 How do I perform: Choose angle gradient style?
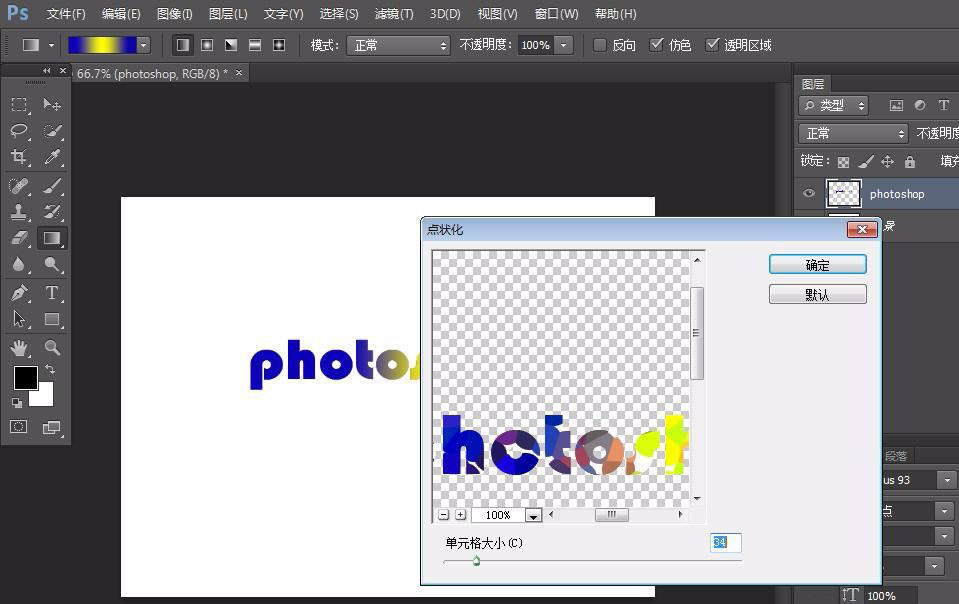tap(231, 45)
